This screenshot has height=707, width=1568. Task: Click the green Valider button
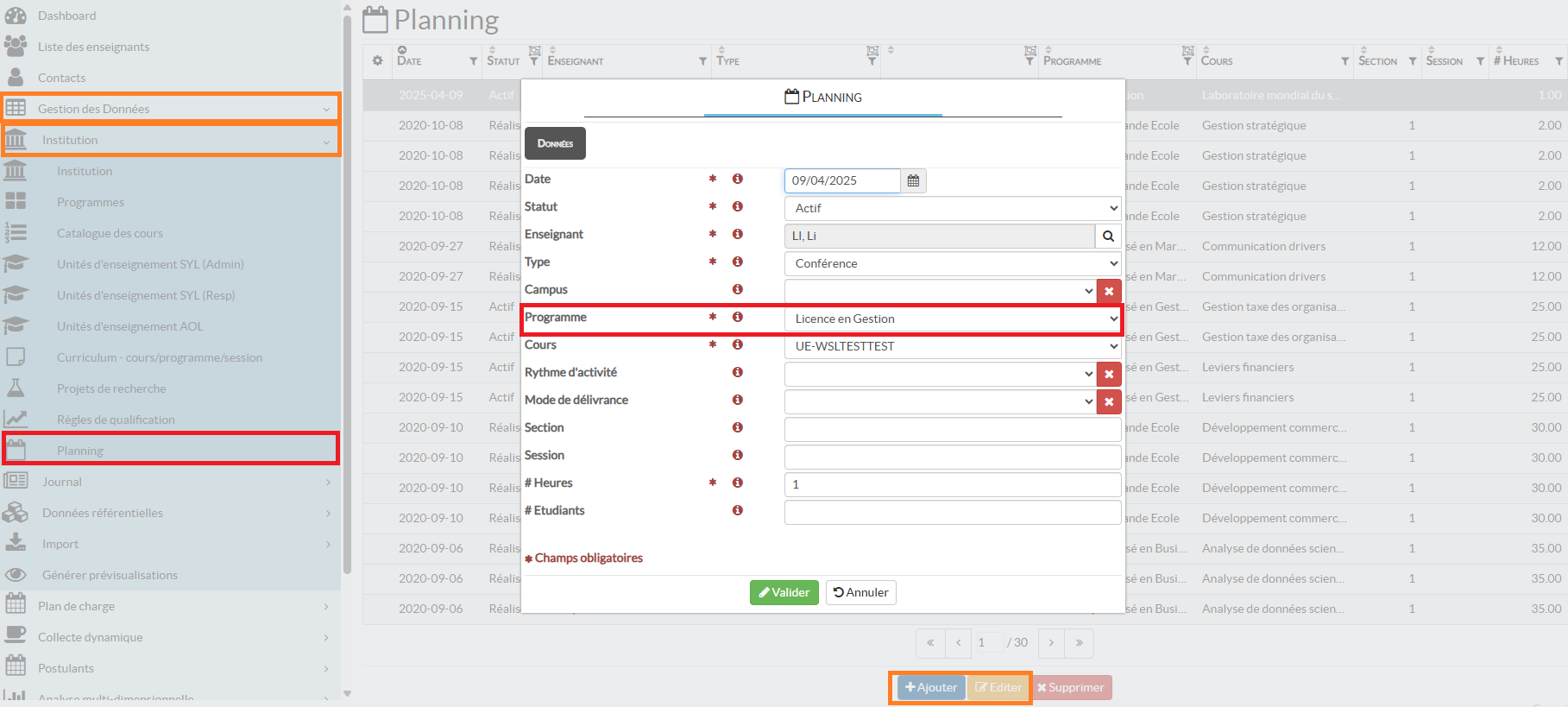pyautogui.click(x=784, y=592)
